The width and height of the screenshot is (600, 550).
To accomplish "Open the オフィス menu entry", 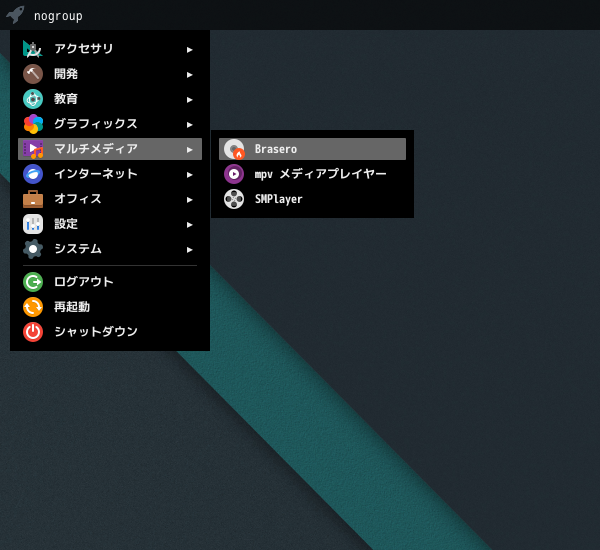I will click(110, 199).
